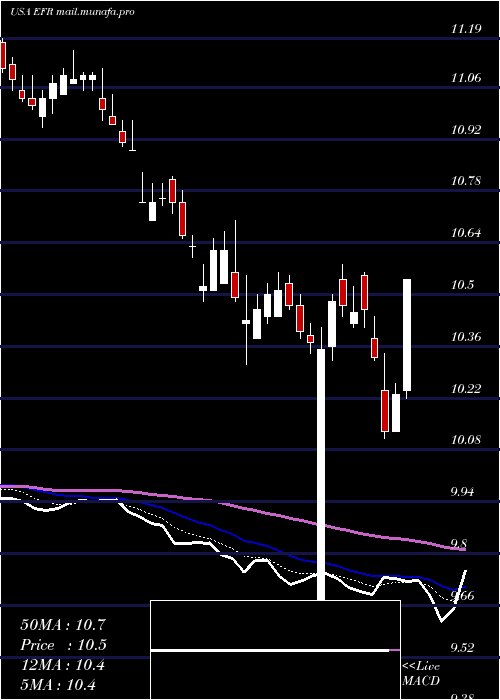
Task: Click the "USA EFR" chart title text
Action: click(32, 12)
